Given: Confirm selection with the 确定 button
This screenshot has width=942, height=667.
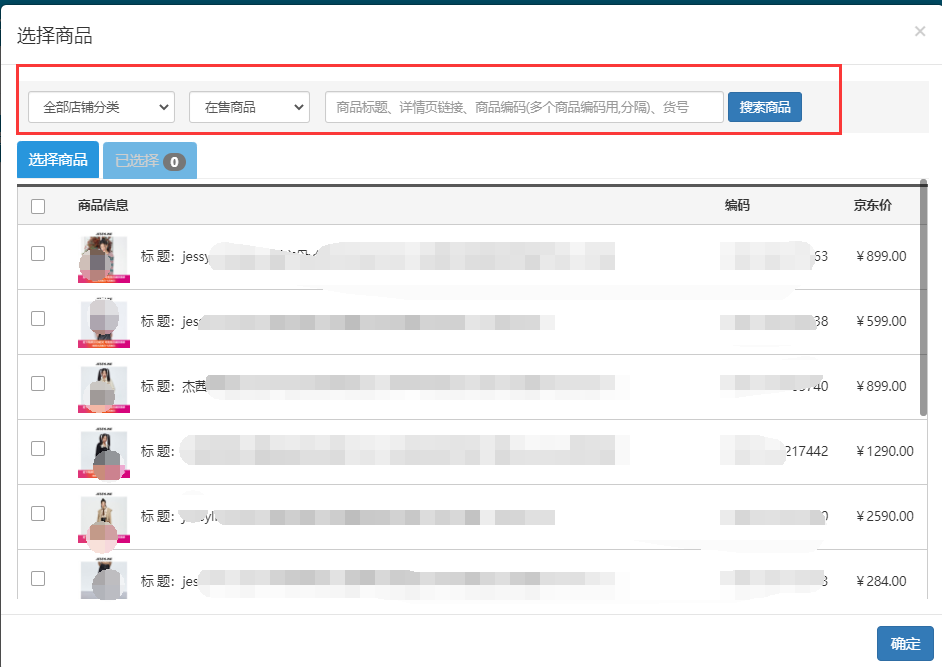Looking at the screenshot, I should pos(904,644).
